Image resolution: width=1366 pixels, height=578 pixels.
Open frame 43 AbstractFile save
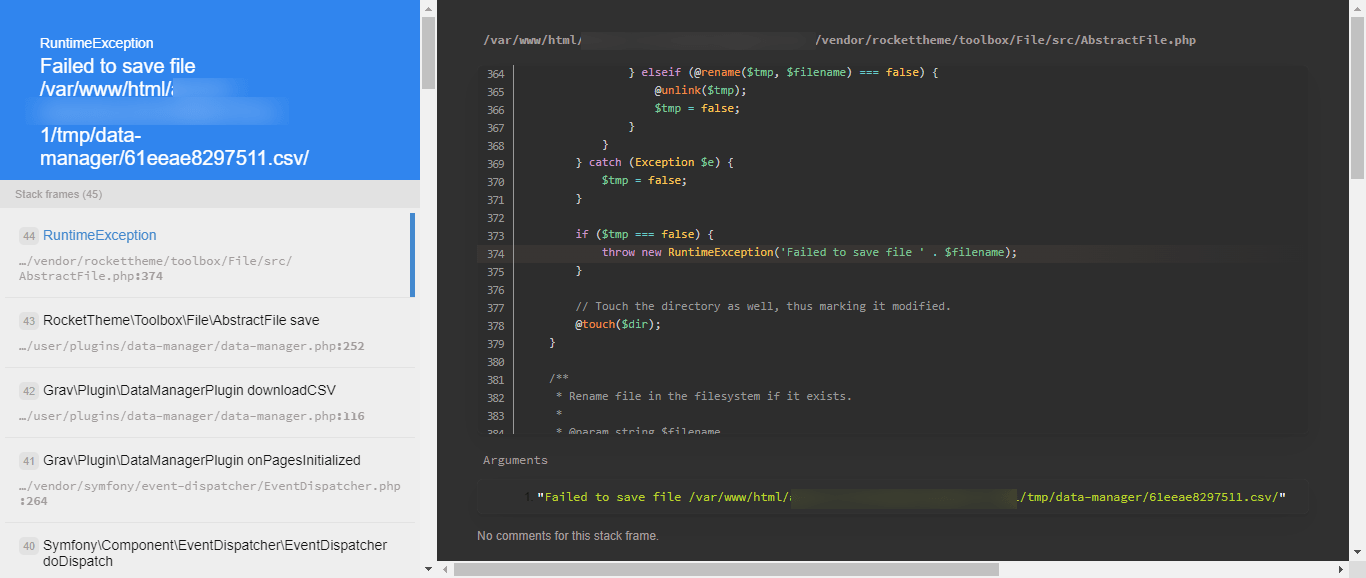208,333
